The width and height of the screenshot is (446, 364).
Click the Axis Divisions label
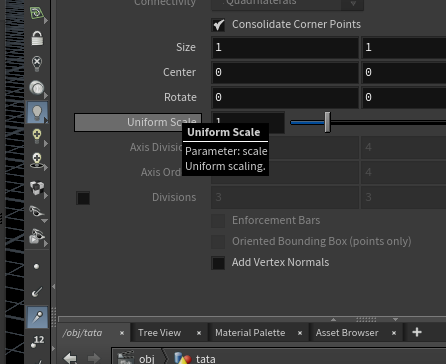pos(156,147)
